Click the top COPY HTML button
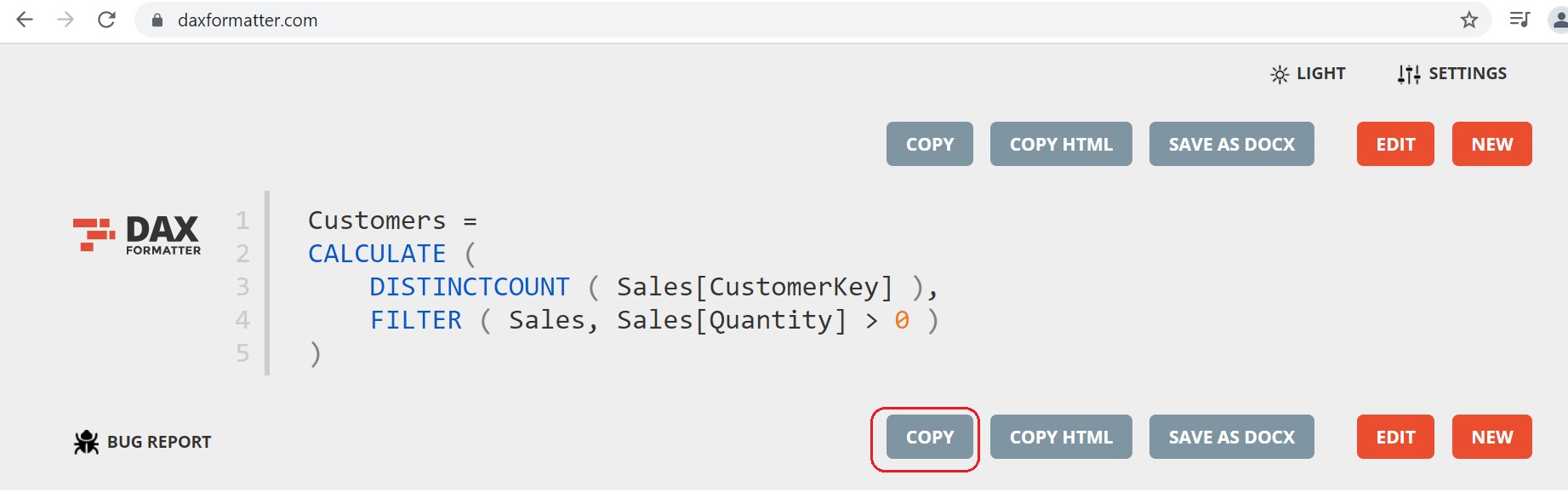1568x498 pixels. 1061,144
